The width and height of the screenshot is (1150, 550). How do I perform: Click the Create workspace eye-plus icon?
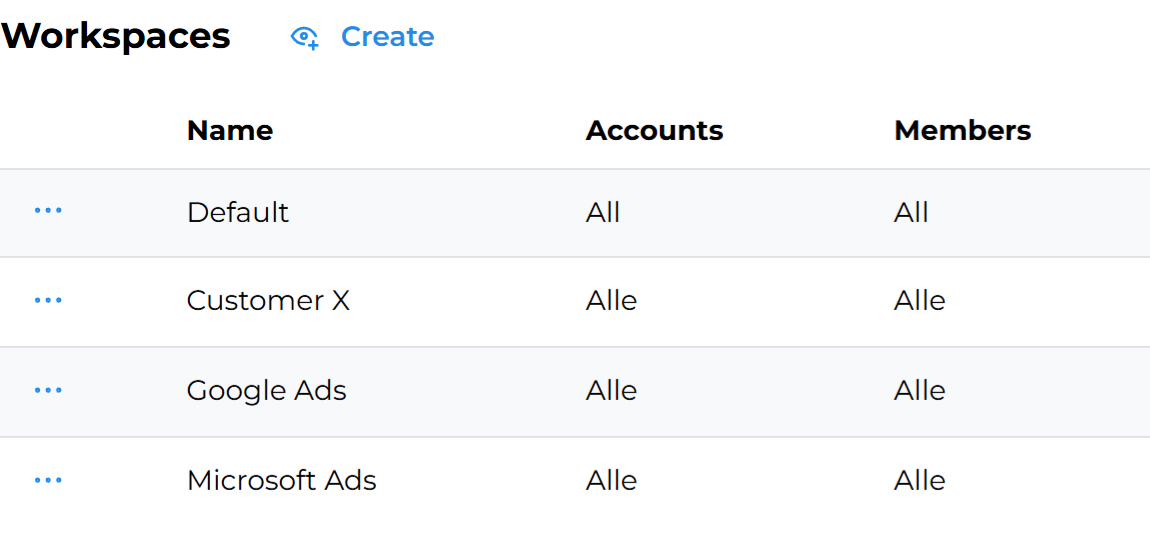click(304, 38)
